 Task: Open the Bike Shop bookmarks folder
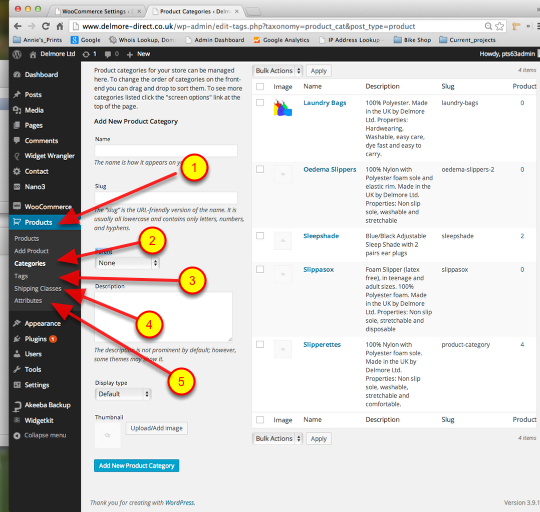click(412, 40)
